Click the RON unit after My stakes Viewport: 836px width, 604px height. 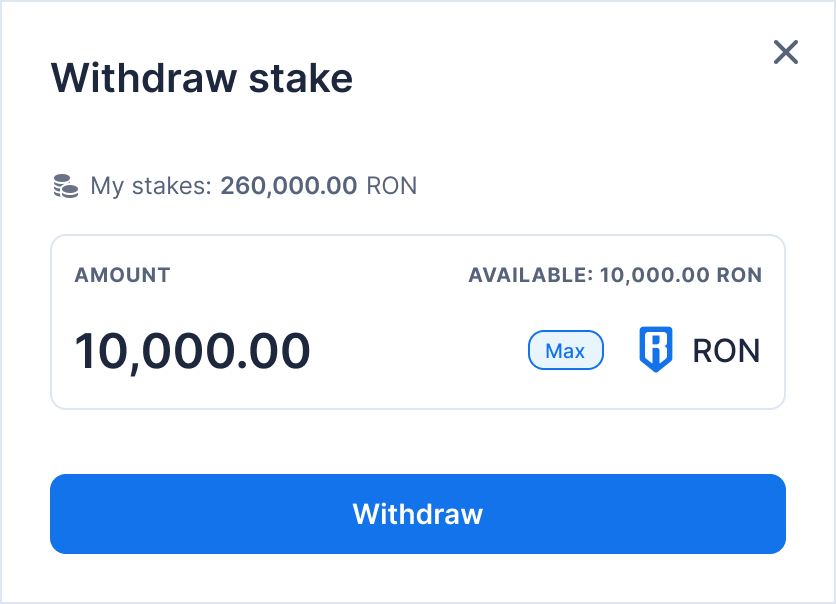pos(392,186)
